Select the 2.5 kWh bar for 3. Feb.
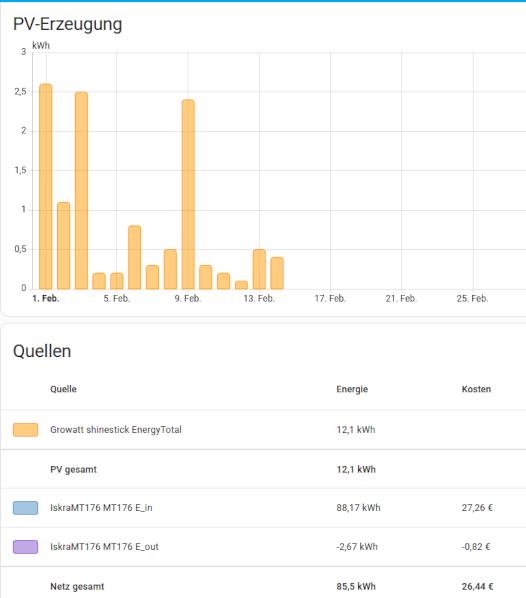 pos(81,190)
